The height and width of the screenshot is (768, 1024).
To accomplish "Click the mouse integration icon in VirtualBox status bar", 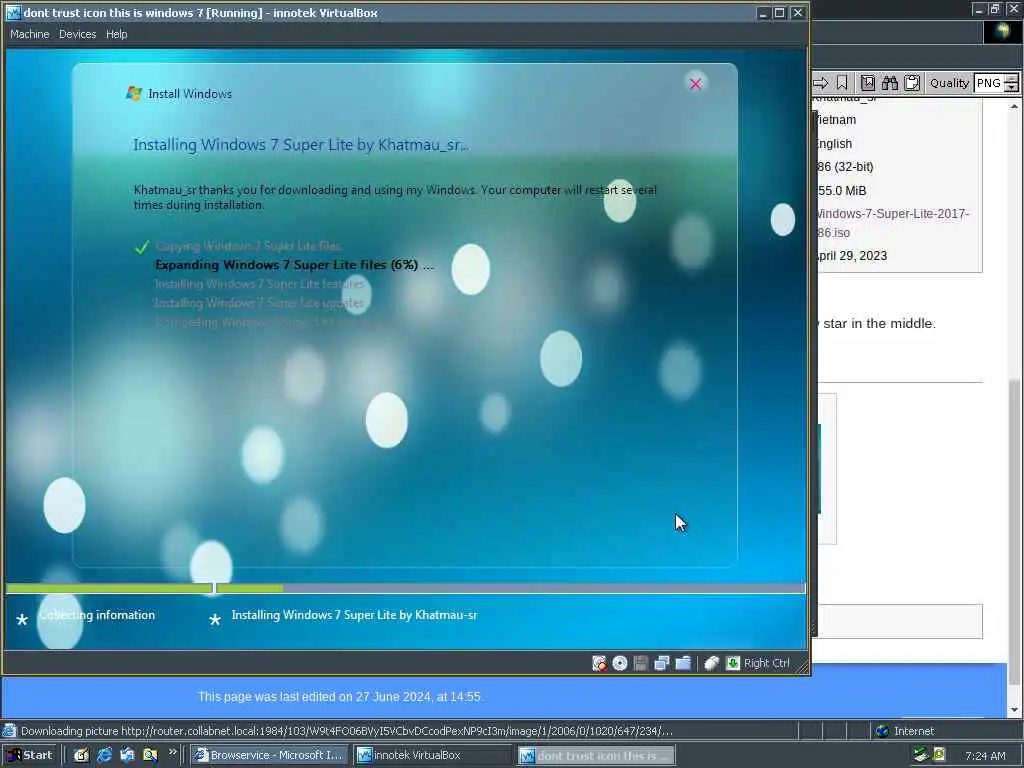I will pos(711,664).
